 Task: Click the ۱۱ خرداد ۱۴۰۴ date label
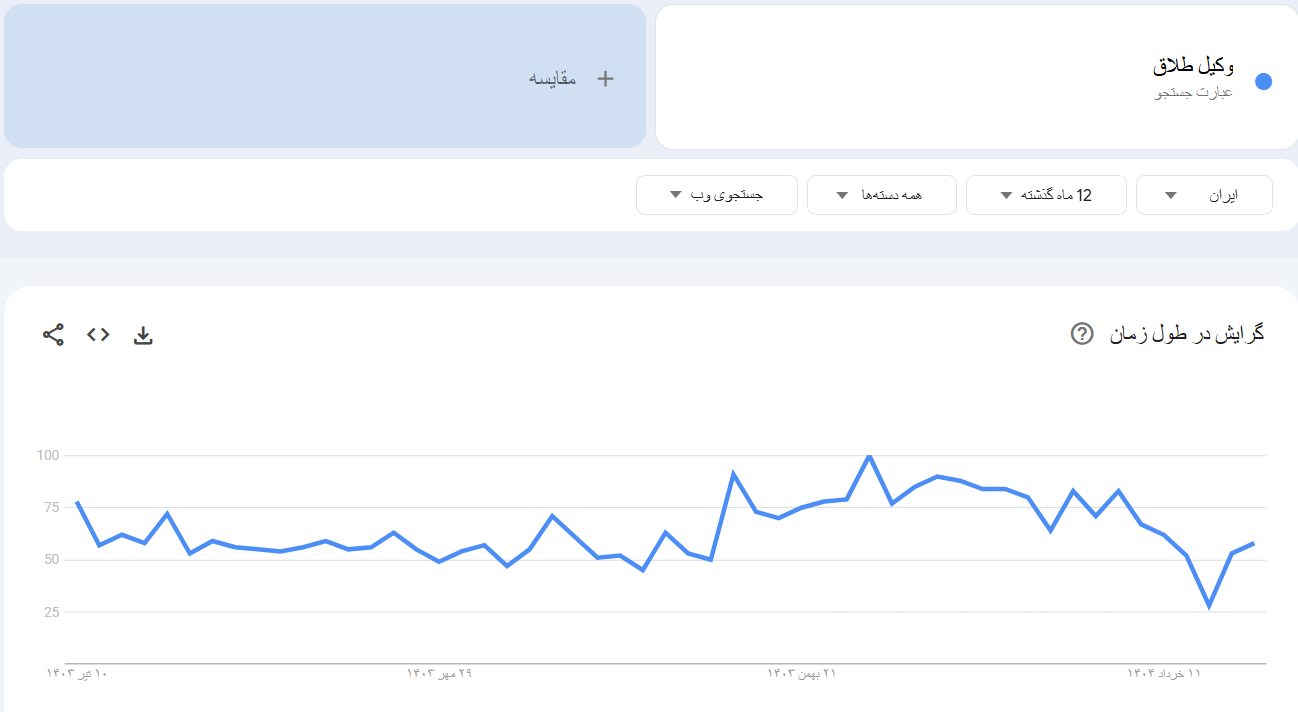[1163, 674]
